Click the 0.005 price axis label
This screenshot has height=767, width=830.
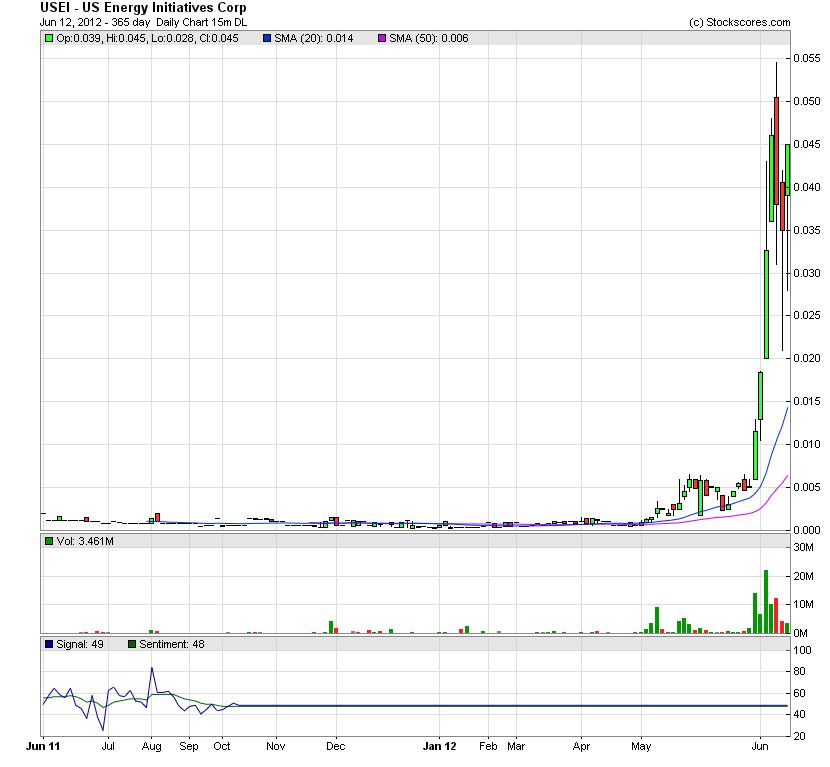[x=807, y=487]
